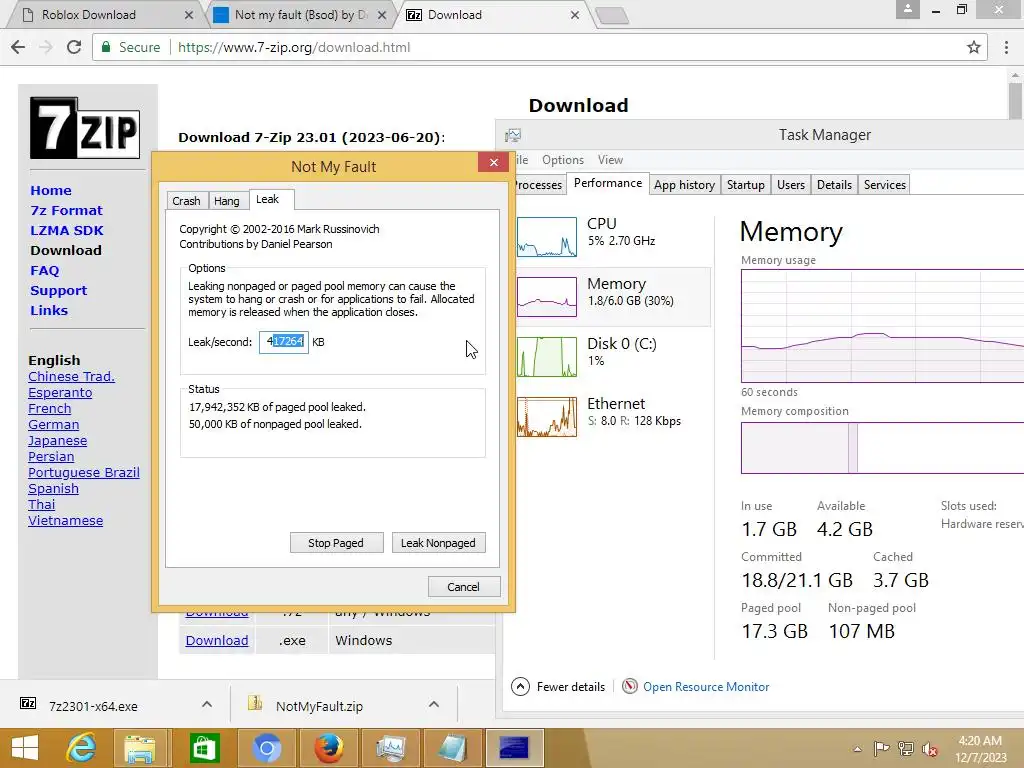Select the Disk 0 (C:) graph thumbnail
1024x768 pixels.
click(x=547, y=357)
